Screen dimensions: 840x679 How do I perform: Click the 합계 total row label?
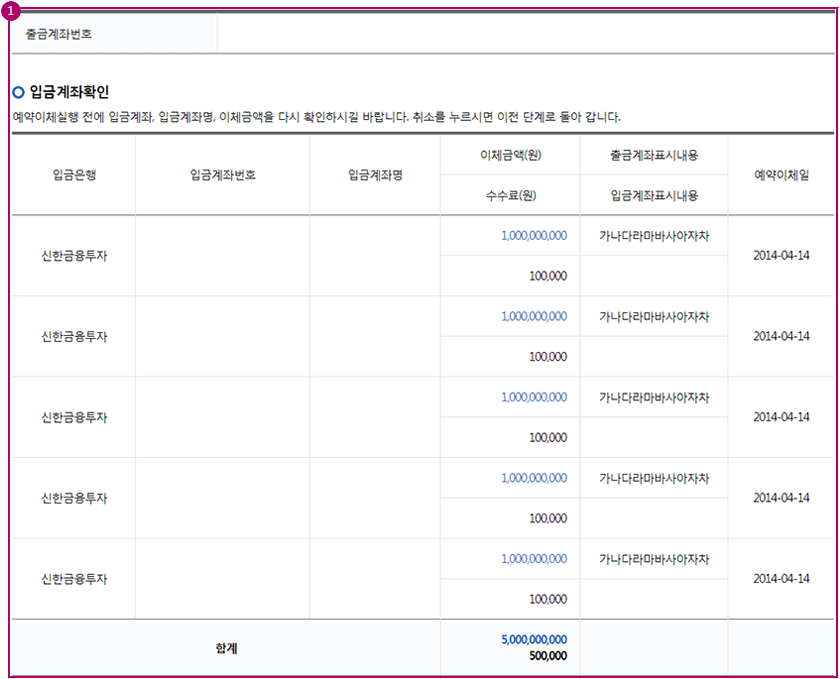pyautogui.click(x=226, y=648)
